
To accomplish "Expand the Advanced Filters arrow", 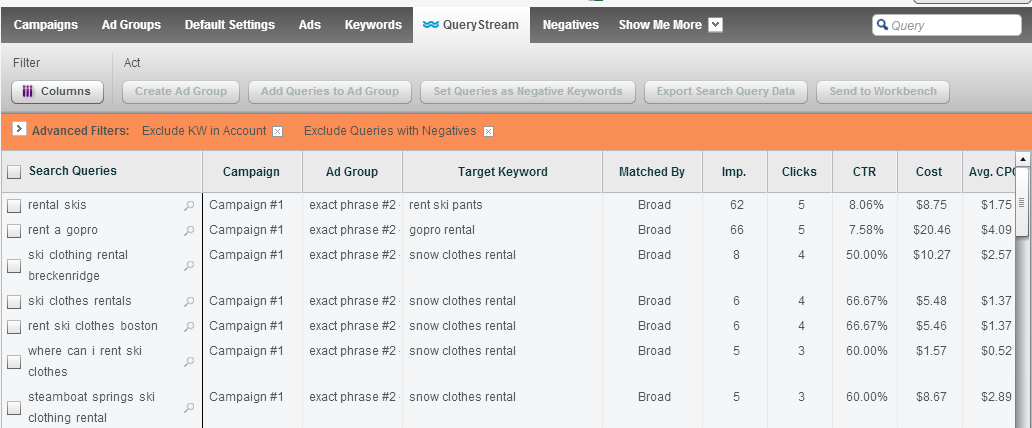I will pos(19,128).
